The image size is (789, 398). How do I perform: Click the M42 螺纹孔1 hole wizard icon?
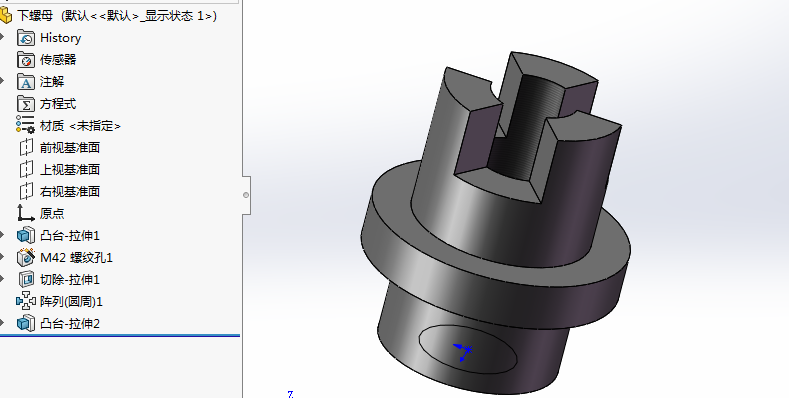coord(26,257)
